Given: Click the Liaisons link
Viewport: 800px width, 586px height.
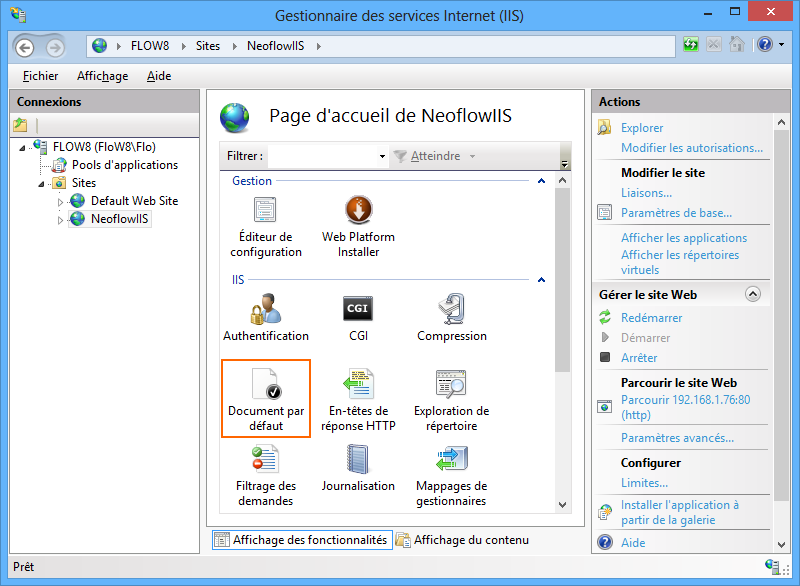Looking at the screenshot, I should [x=646, y=193].
